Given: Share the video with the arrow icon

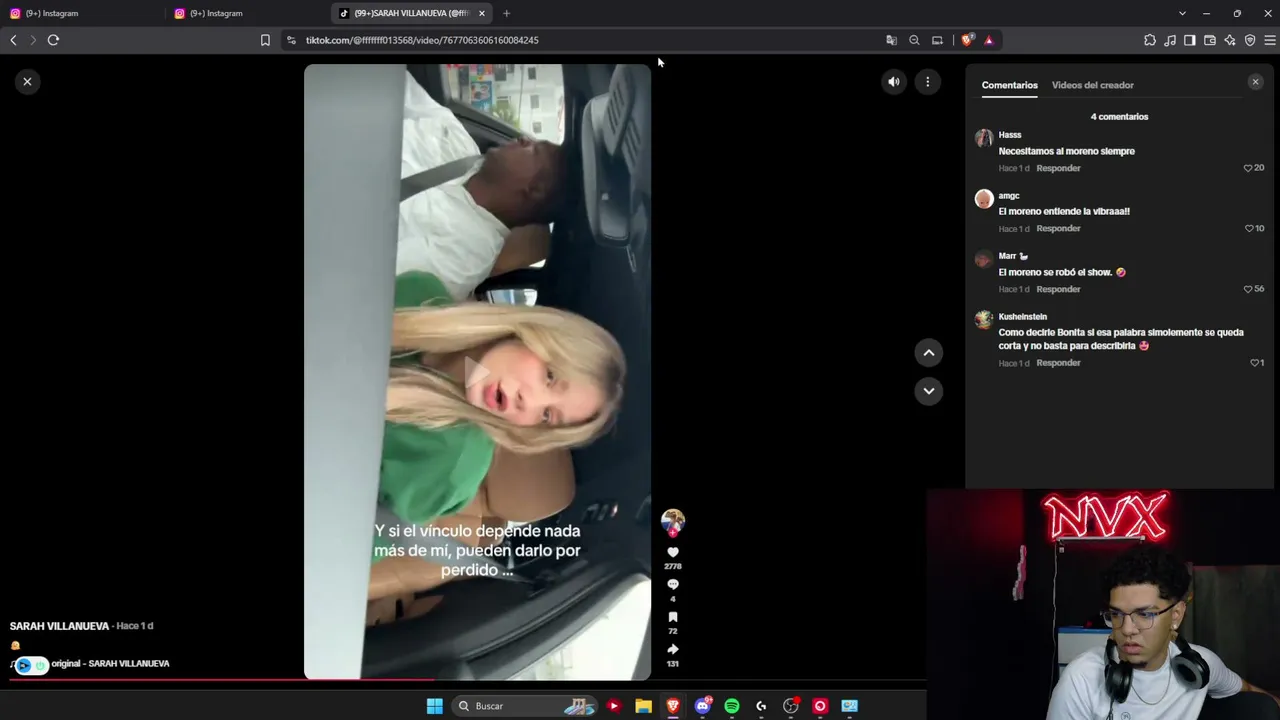Looking at the screenshot, I should (673, 649).
